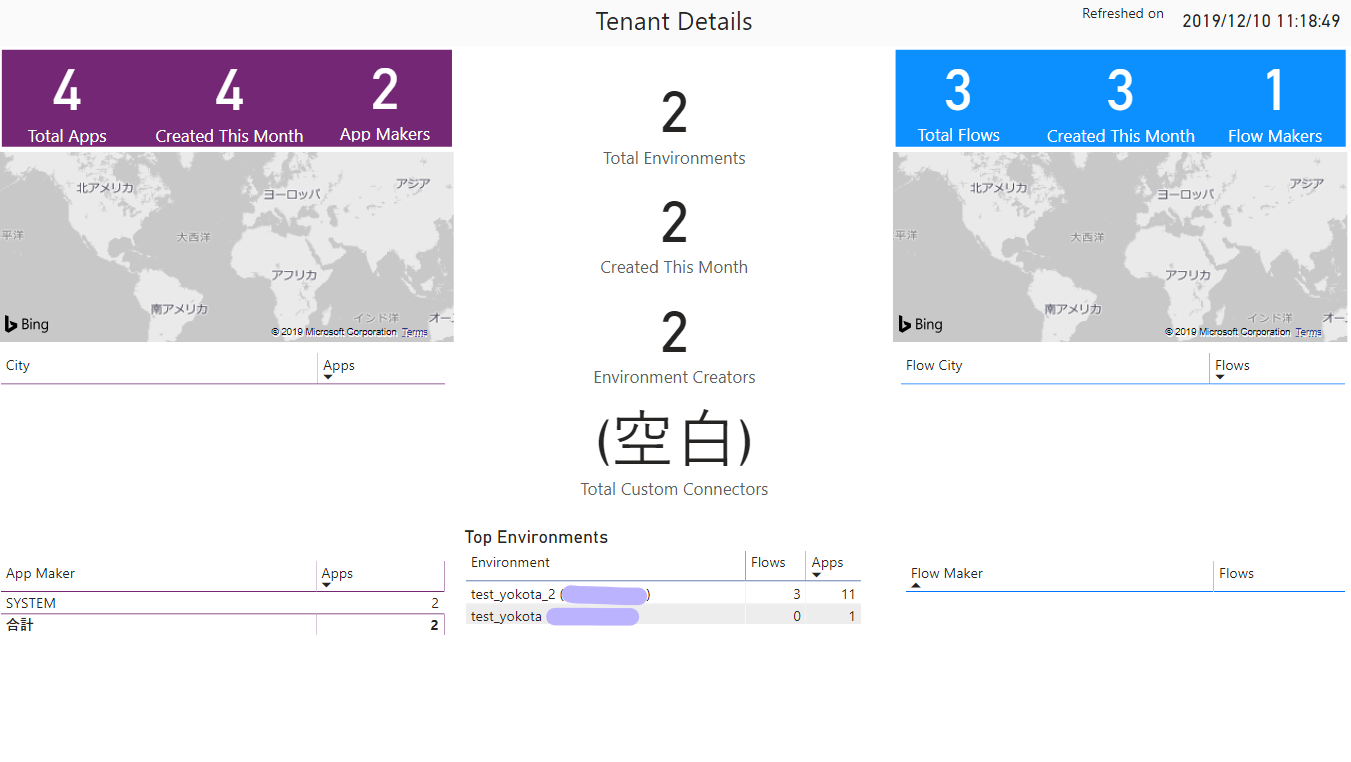The image size is (1351, 762).
Task: Click sort arrow under Flows in Flow City table
Action: click(x=1220, y=377)
